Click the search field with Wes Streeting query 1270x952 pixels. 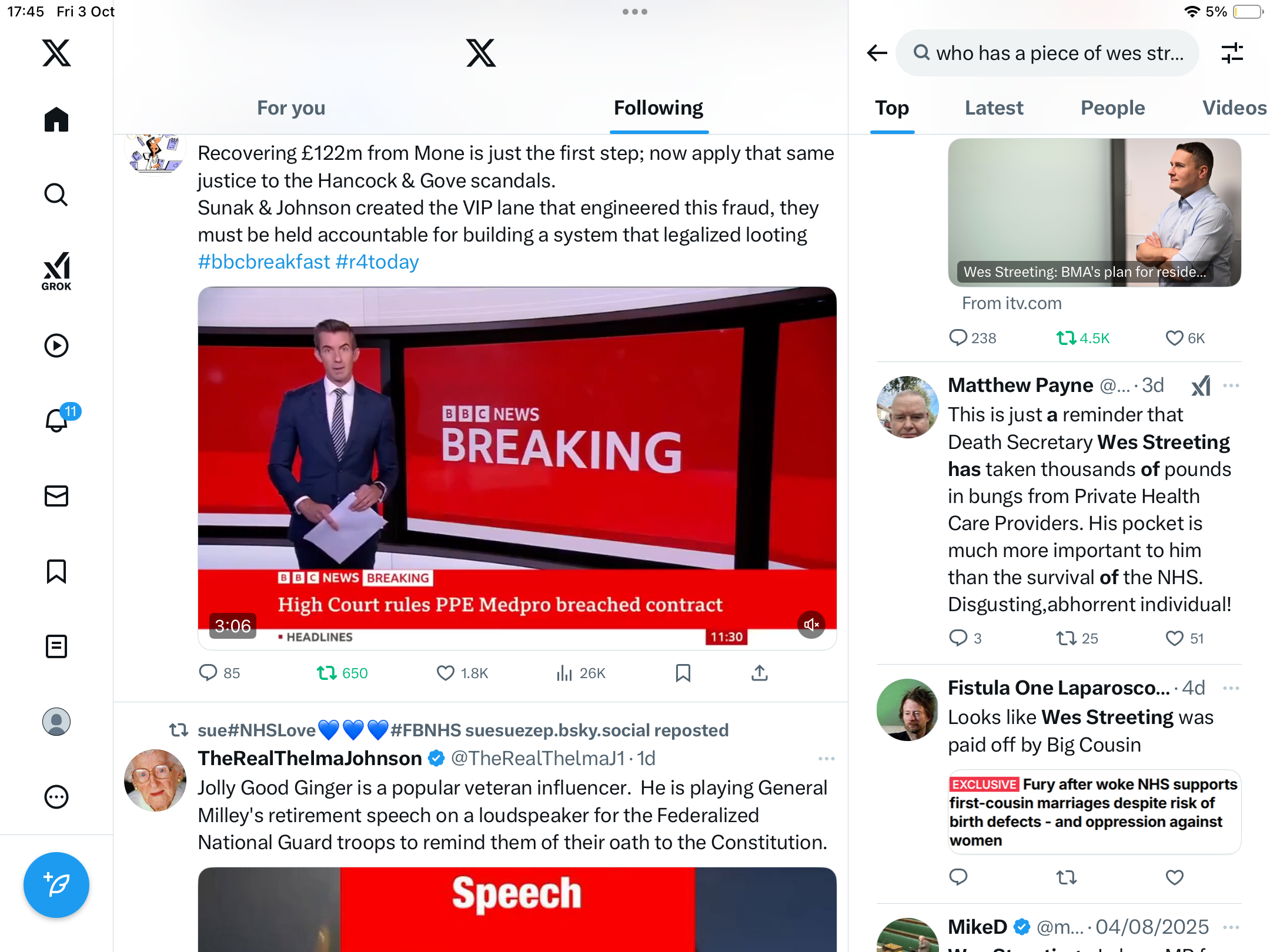coord(1047,53)
